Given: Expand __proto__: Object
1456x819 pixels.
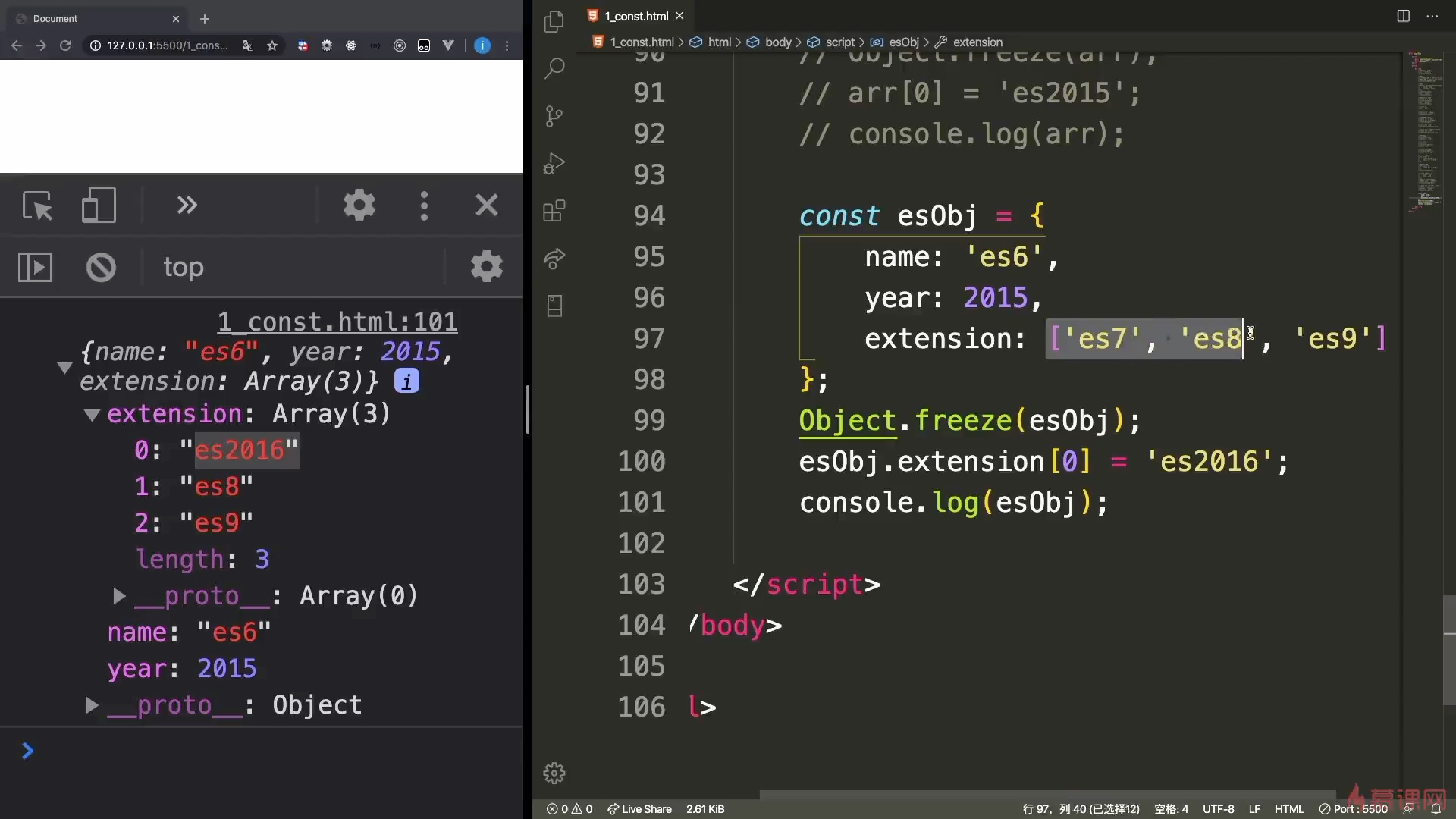Looking at the screenshot, I should [x=92, y=705].
